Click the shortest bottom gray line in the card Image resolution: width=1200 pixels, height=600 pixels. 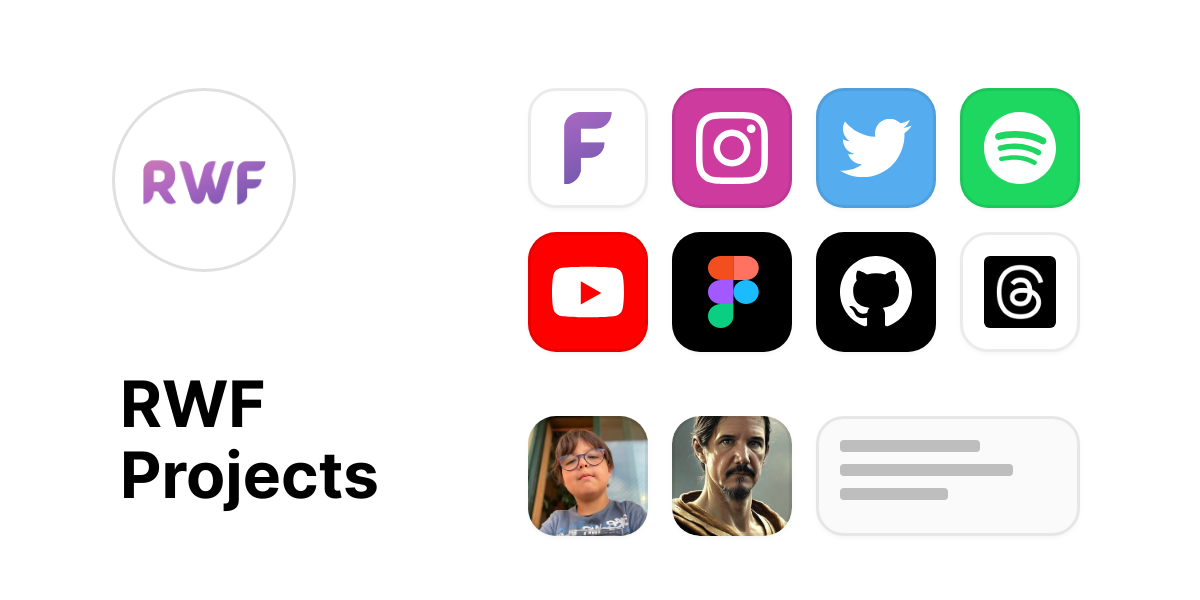[x=894, y=494]
